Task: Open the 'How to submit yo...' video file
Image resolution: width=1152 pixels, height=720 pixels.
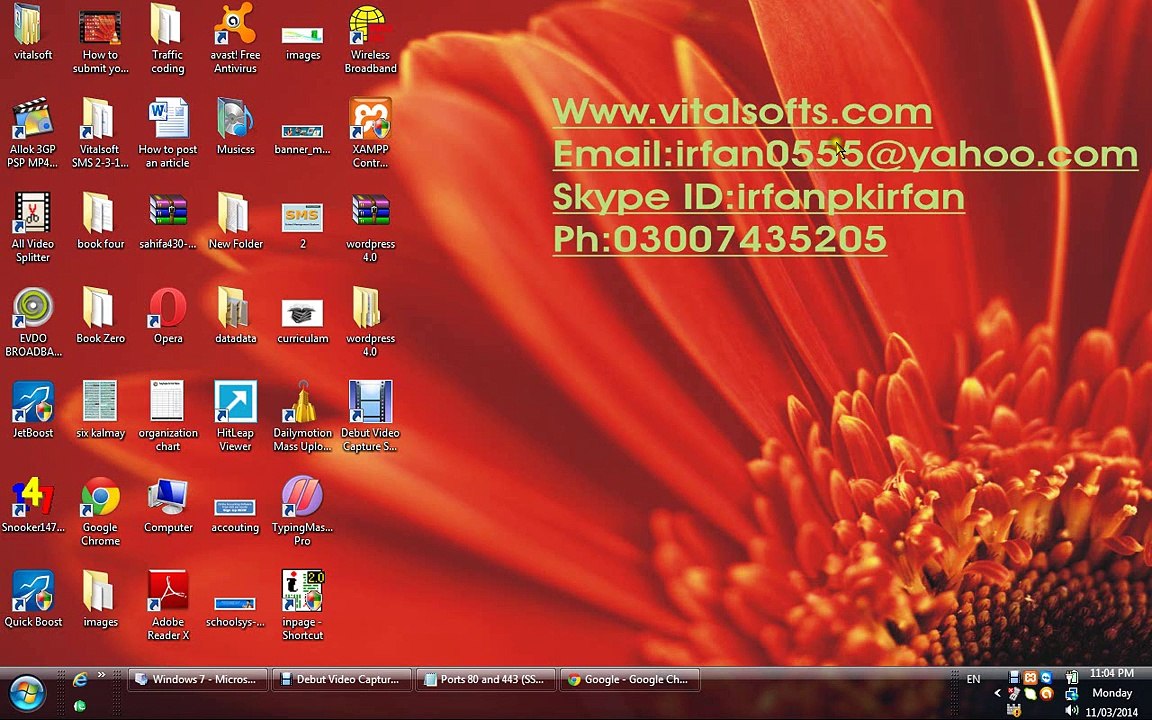Action: (100, 39)
